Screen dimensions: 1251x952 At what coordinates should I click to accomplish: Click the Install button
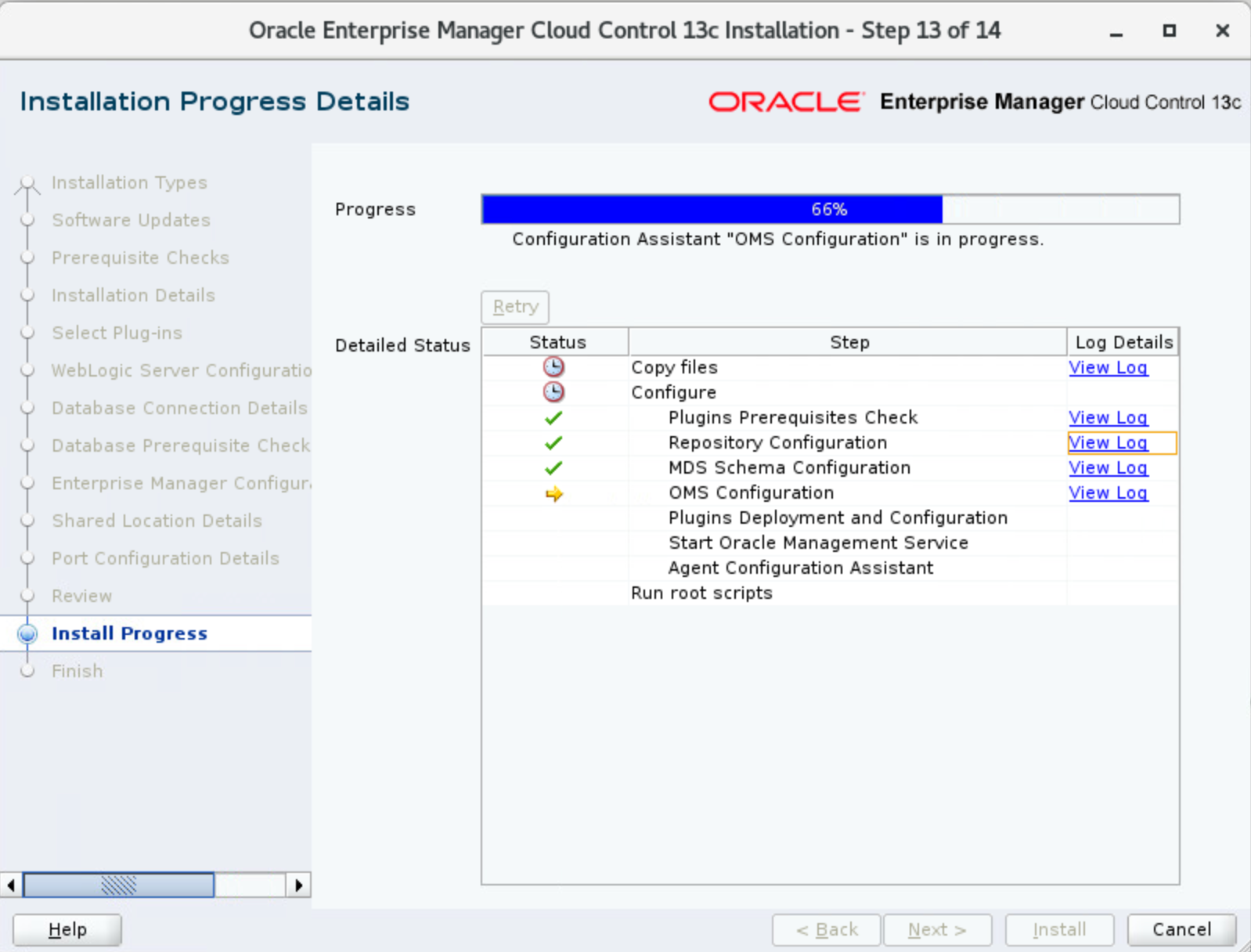click(1059, 929)
